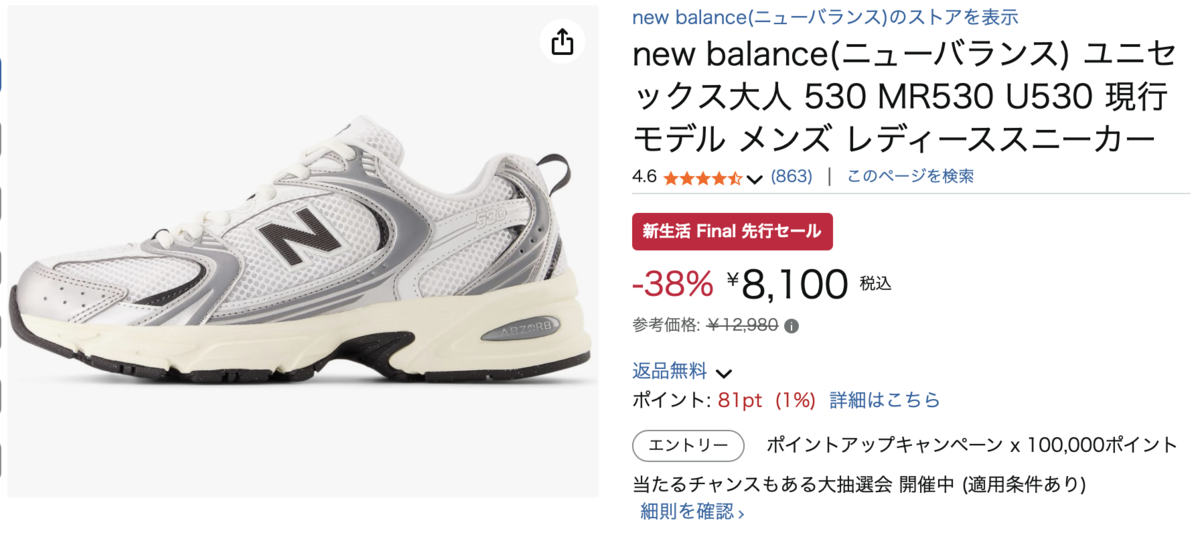The image size is (1200, 541).
Task: Click the このページを検索 link
Action: (x=910, y=176)
